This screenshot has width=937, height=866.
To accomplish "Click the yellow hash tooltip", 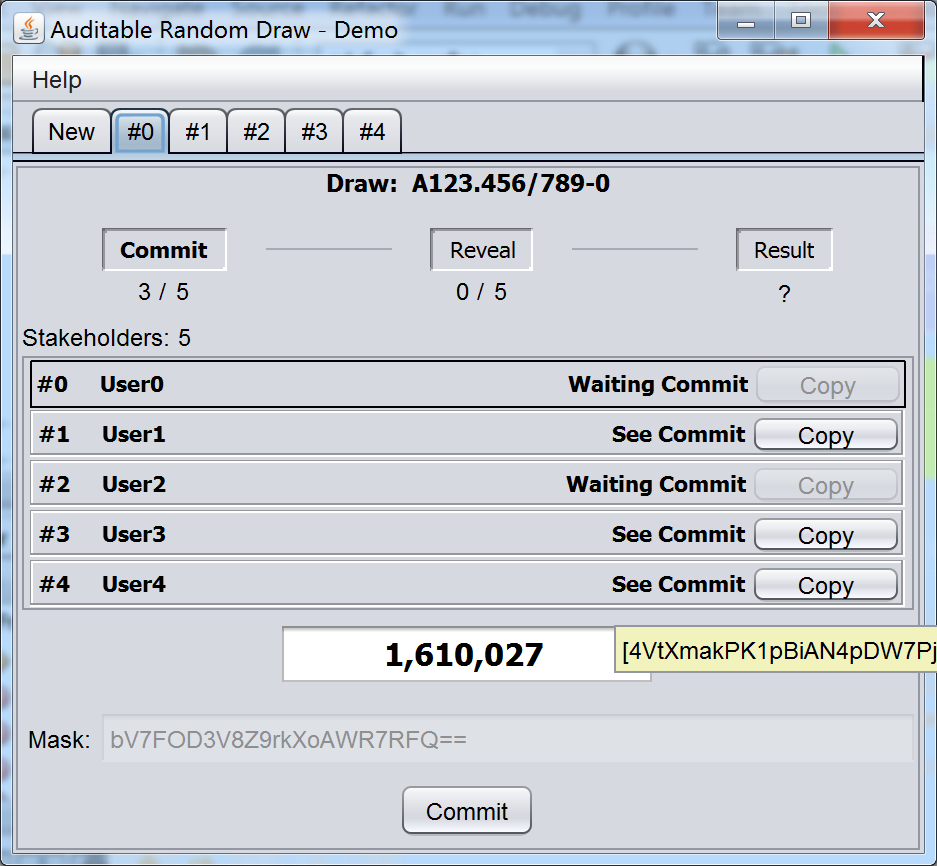I will 776,650.
